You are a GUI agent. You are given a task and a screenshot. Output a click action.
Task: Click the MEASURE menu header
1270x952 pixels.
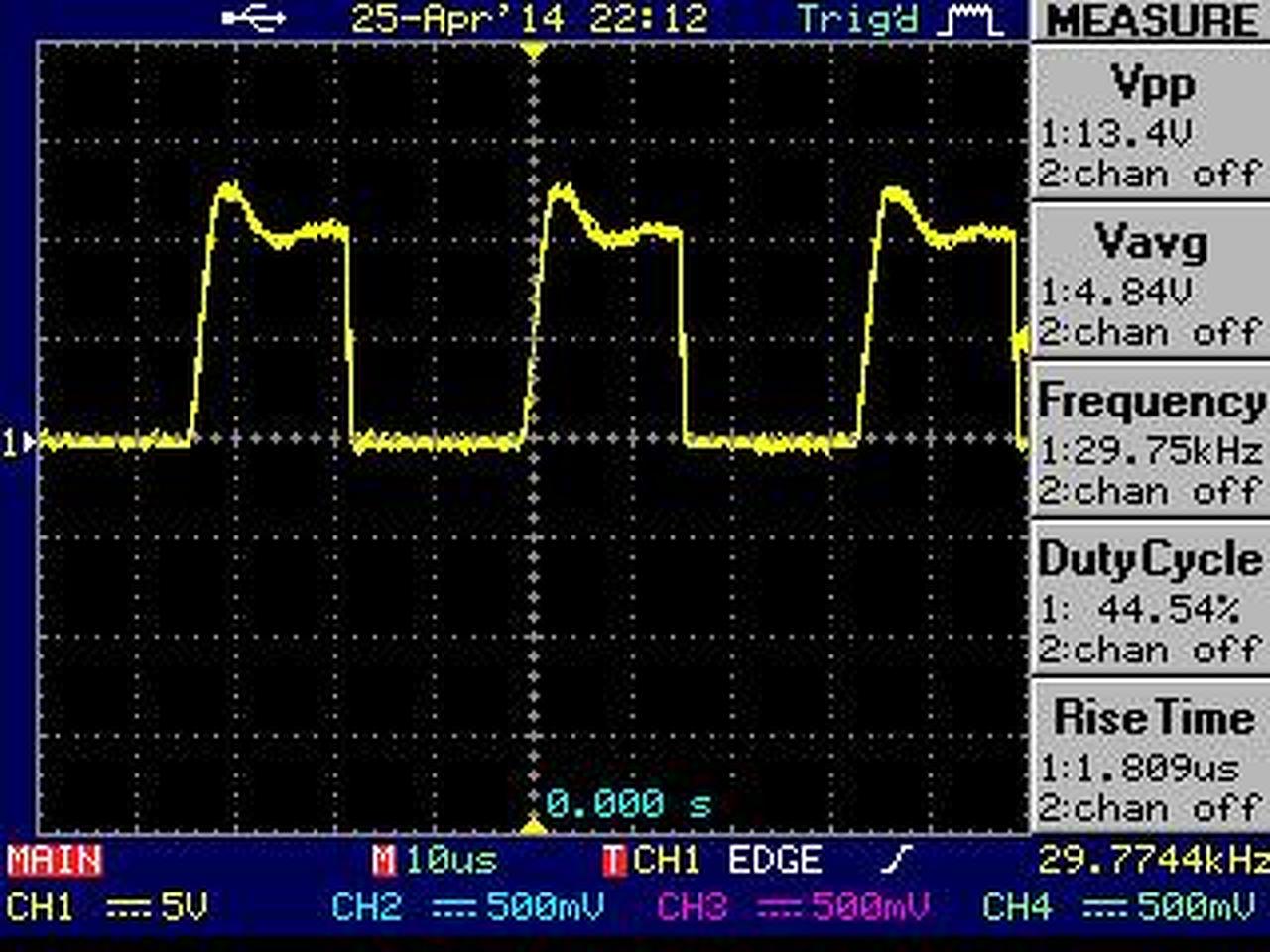click(1151, 21)
